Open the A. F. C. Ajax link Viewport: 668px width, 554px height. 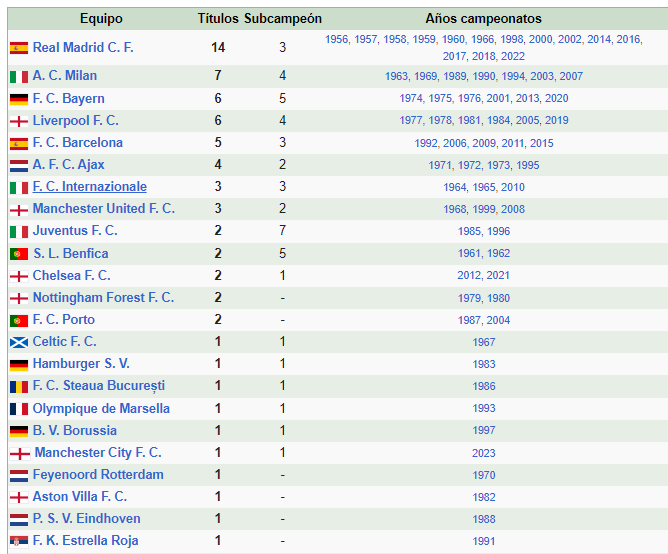pos(69,164)
